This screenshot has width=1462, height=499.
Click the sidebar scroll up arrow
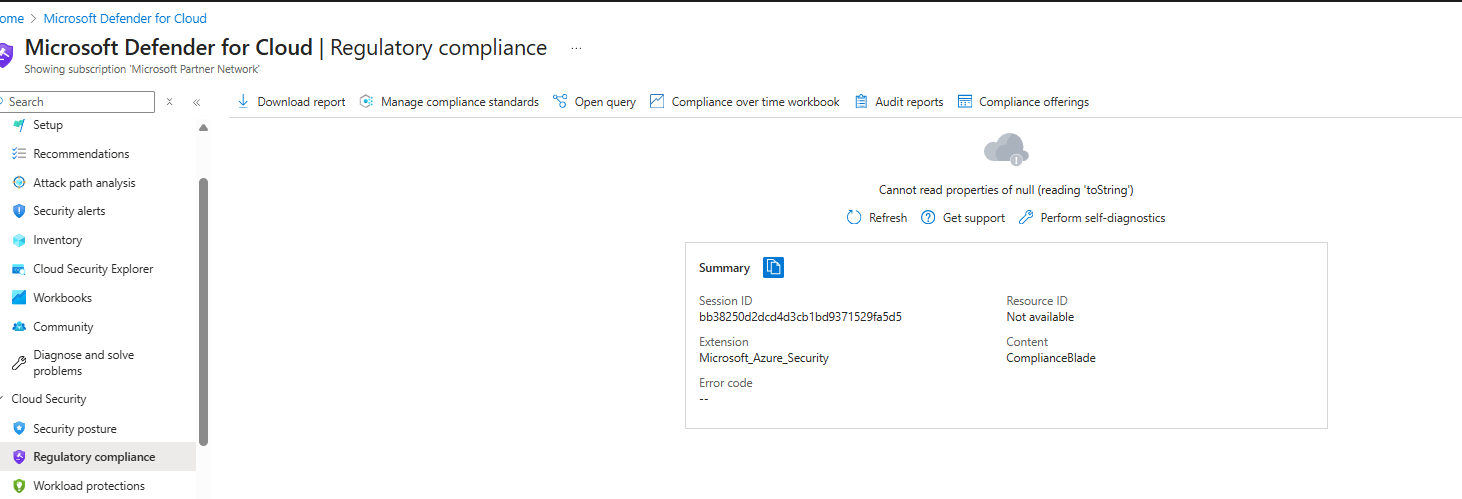click(204, 128)
